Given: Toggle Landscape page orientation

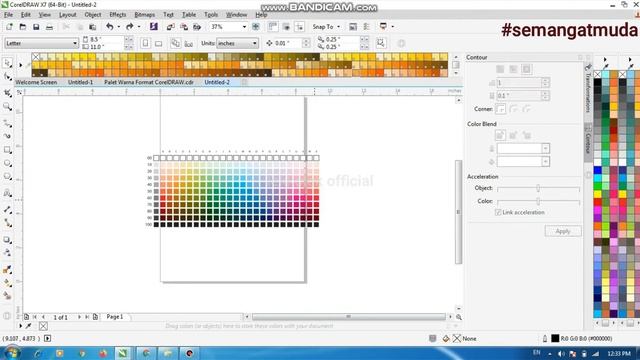Looking at the screenshot, I should coord(158,43).
